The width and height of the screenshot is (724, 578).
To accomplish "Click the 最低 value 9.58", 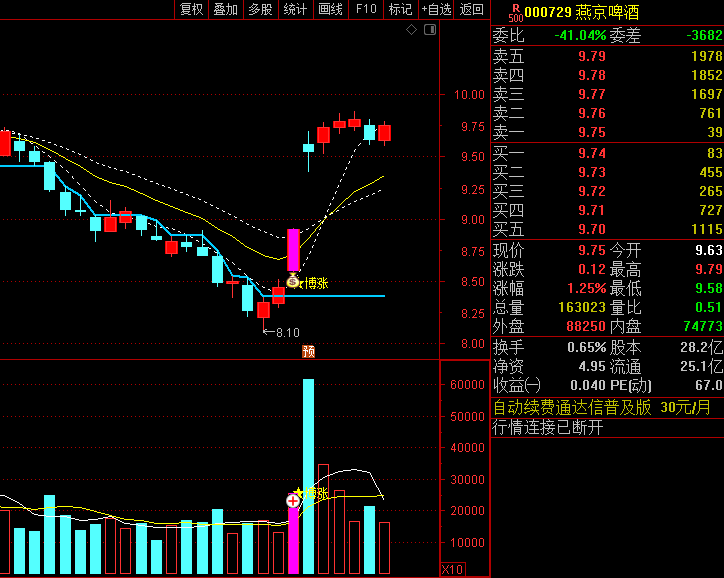I will click(x=709, y=289).
